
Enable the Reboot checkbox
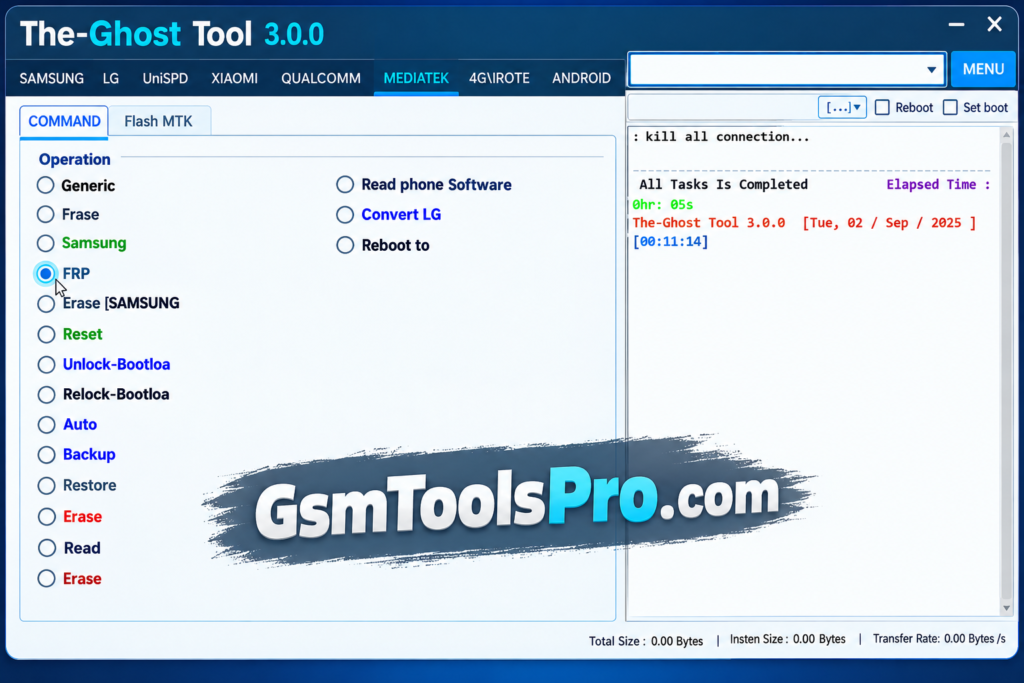[x=882, y=107]
